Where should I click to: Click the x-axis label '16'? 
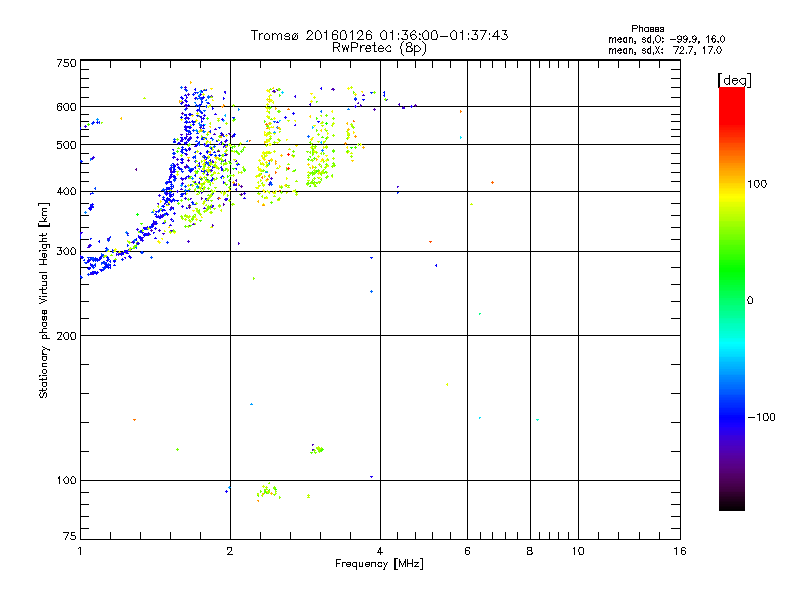tap(680, 551)
